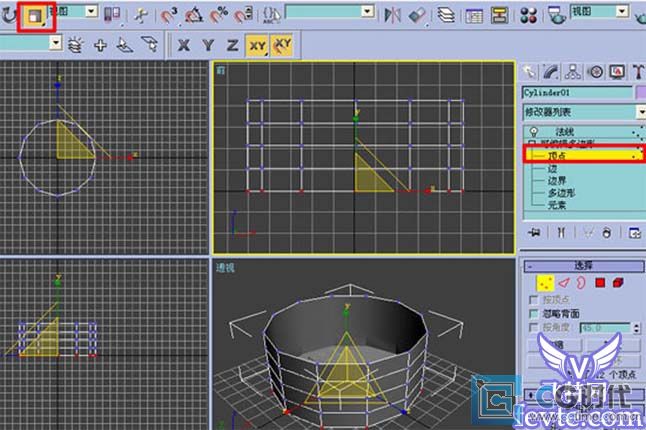
Task: Select the uniform scale tool in toolbar
Action: (35, 16)
